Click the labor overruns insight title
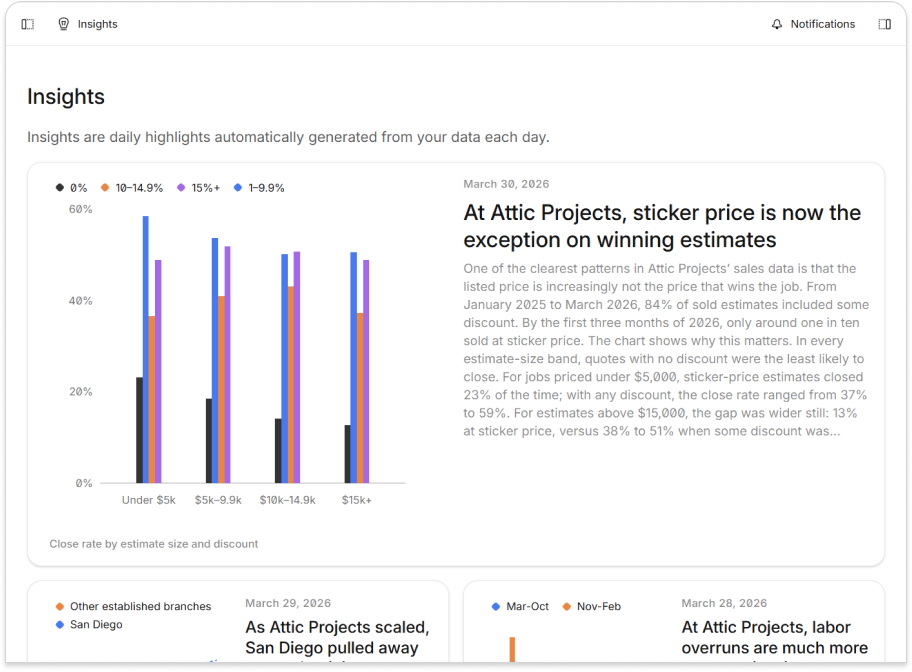Screen dimensions: 912x672 click(x=773, y=637)
